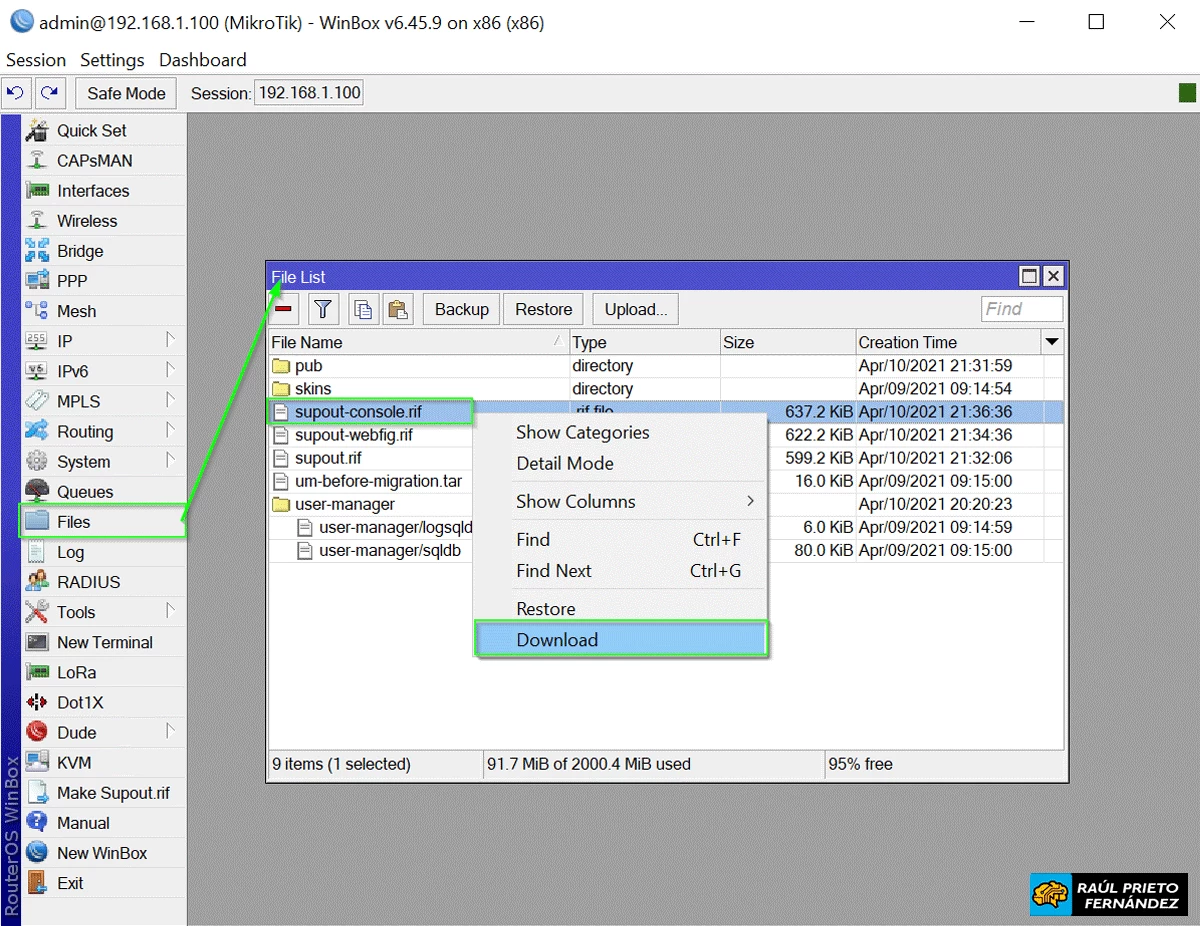
Task: Click the Paste clipboard icon
Action: click(398, 309)
